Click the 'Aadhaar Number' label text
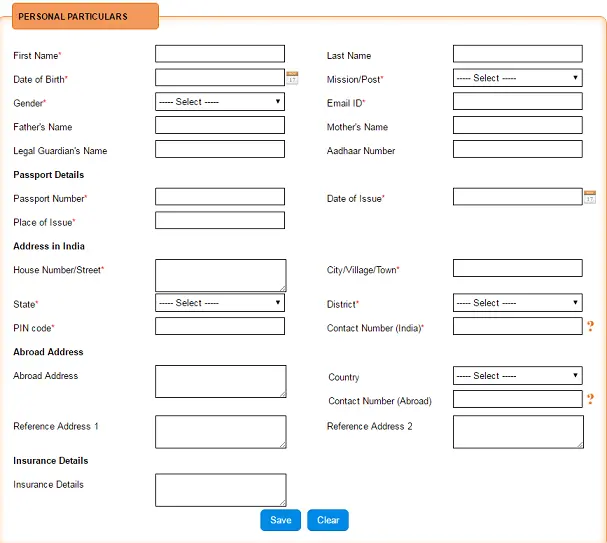 [361, 151]
